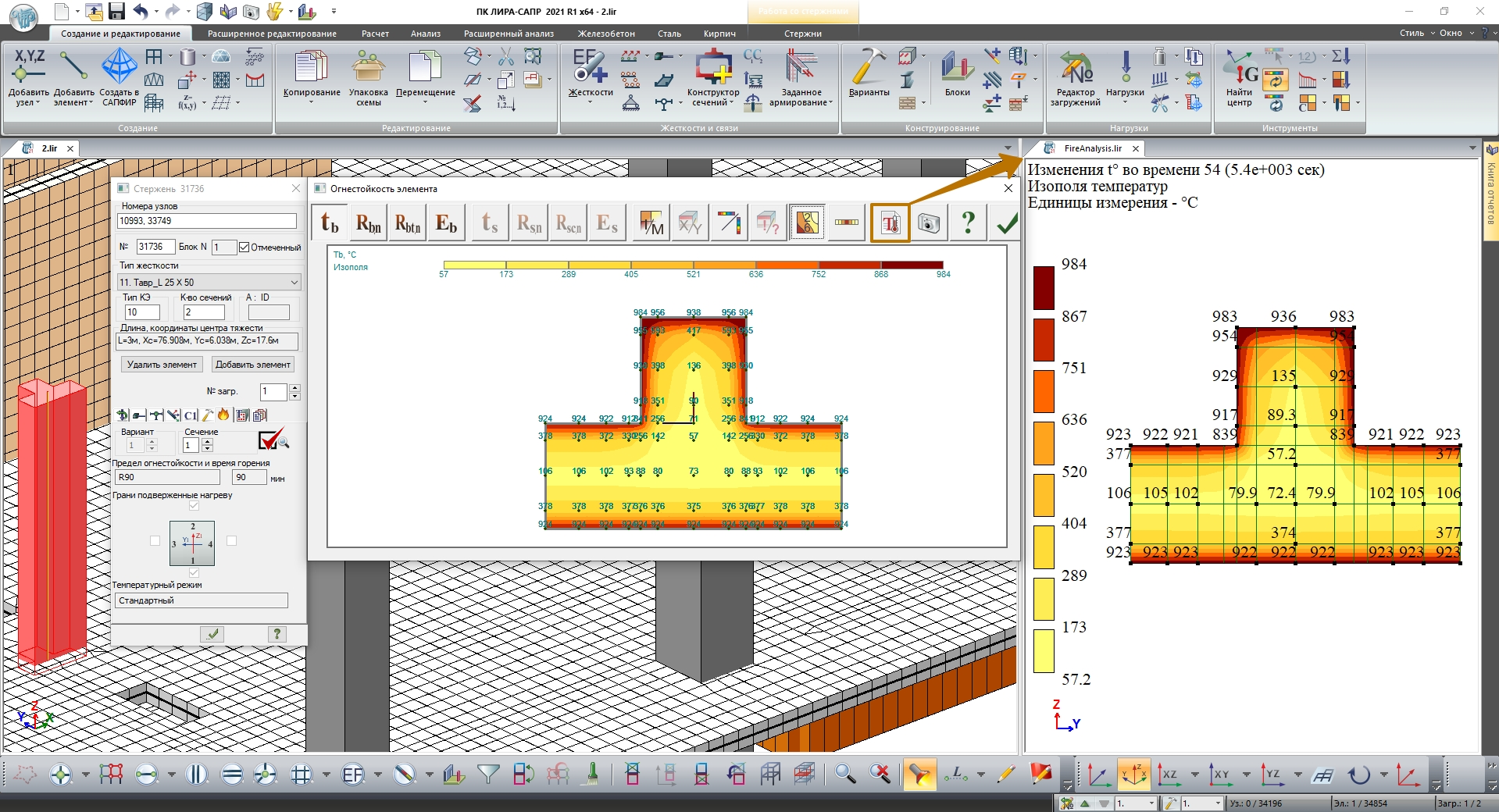Click the dark red 984 legend swatch
Viewport: 1499px width, 812px height.
click(x=1044, y=287)
